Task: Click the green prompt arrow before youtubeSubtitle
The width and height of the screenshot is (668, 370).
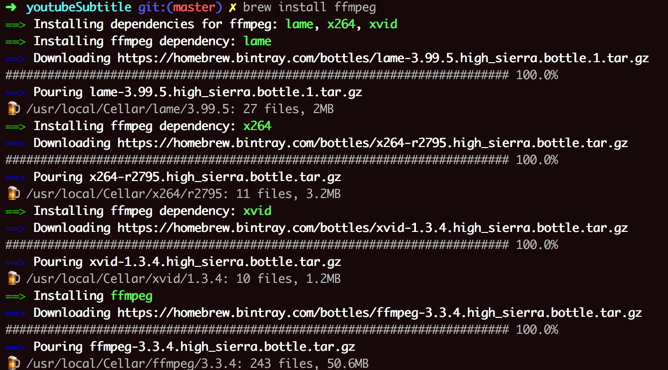Action: coord(11,7)
